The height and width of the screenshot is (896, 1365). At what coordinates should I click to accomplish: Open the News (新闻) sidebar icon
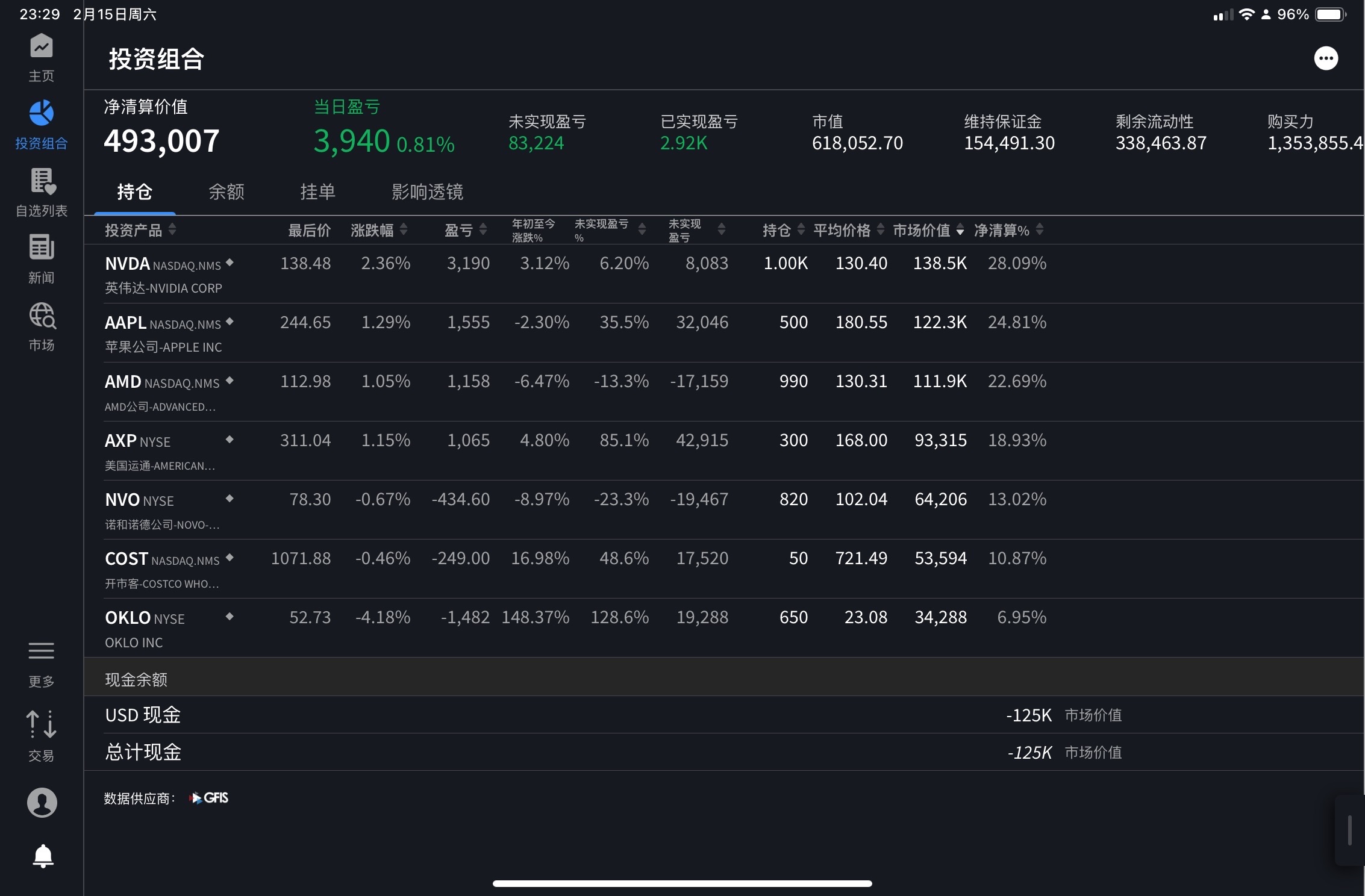(41, 248)
